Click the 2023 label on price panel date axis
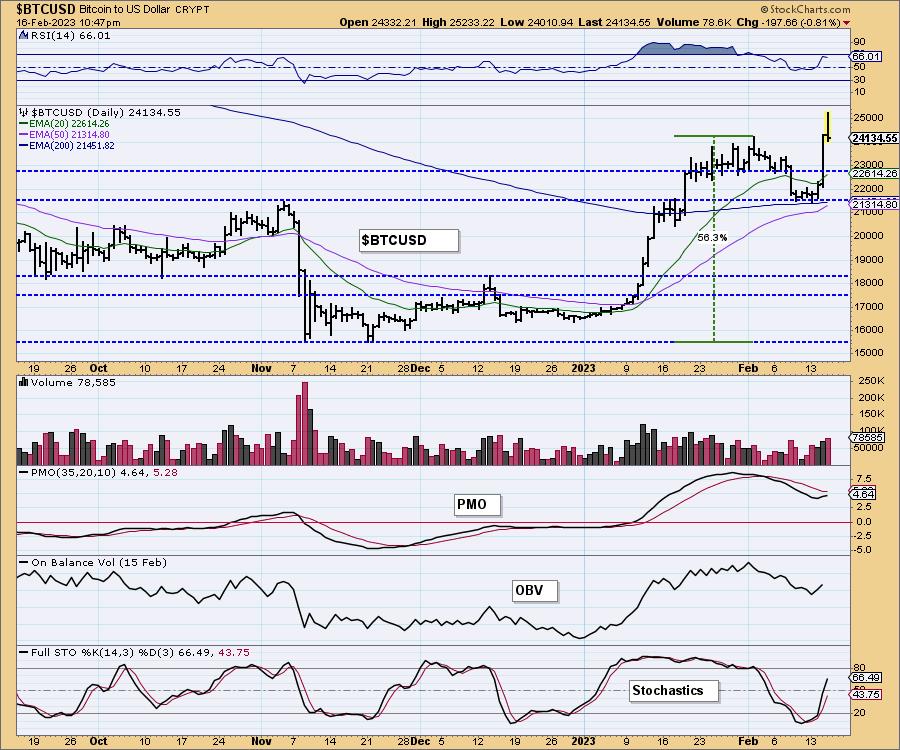Viewport: 900px width, 750px height. (583, 368)
